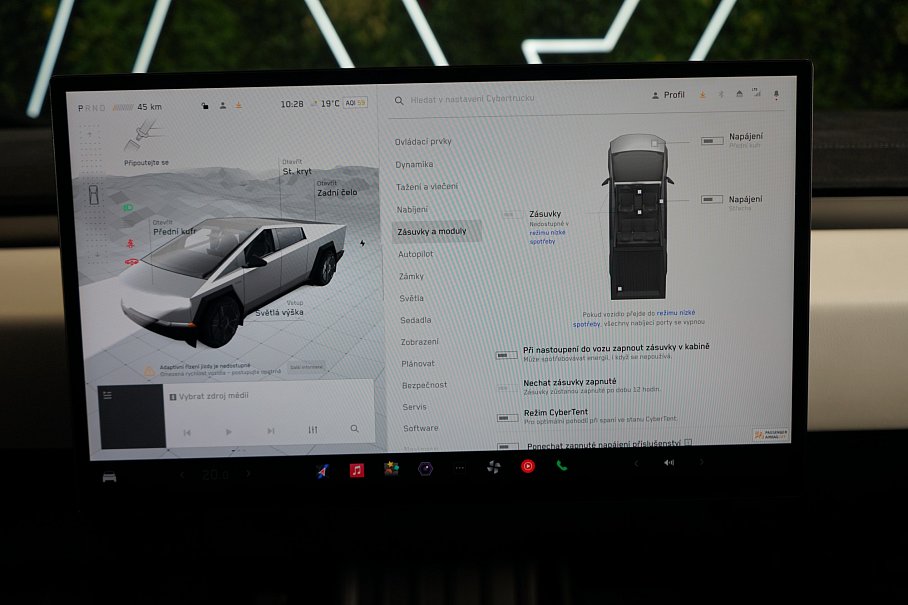
Task: Start a call with the green phone icon
Action: [x=559, y=466]
